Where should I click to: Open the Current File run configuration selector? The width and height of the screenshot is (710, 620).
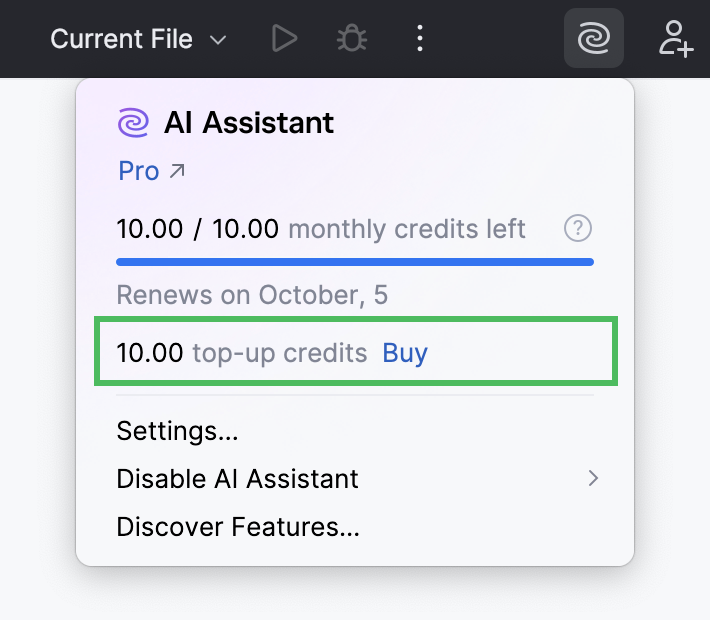121,39
